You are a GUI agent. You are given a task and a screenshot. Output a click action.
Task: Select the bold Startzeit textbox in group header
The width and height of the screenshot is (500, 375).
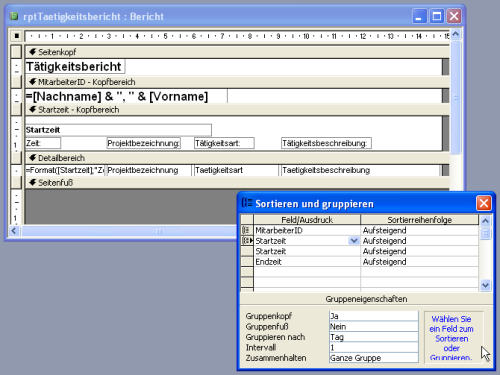(118, 130)
